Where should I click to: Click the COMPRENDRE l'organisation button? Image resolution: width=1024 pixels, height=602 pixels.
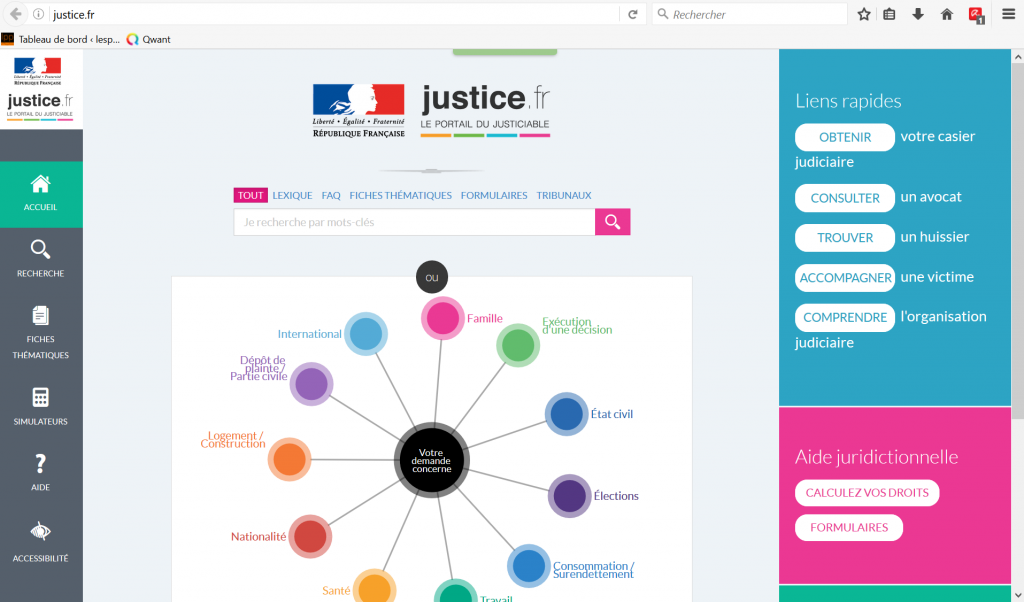pyautogui.click(x=844, y=317)
